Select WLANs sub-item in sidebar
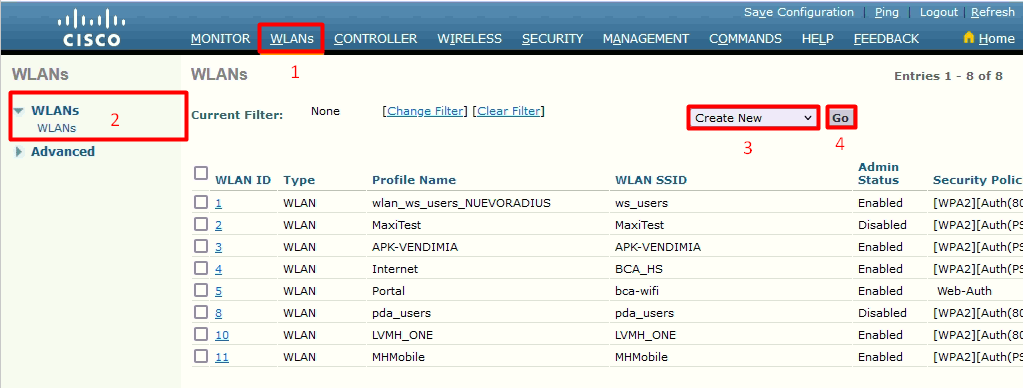Screen dimensions: 1023x388 pos(57,128)
